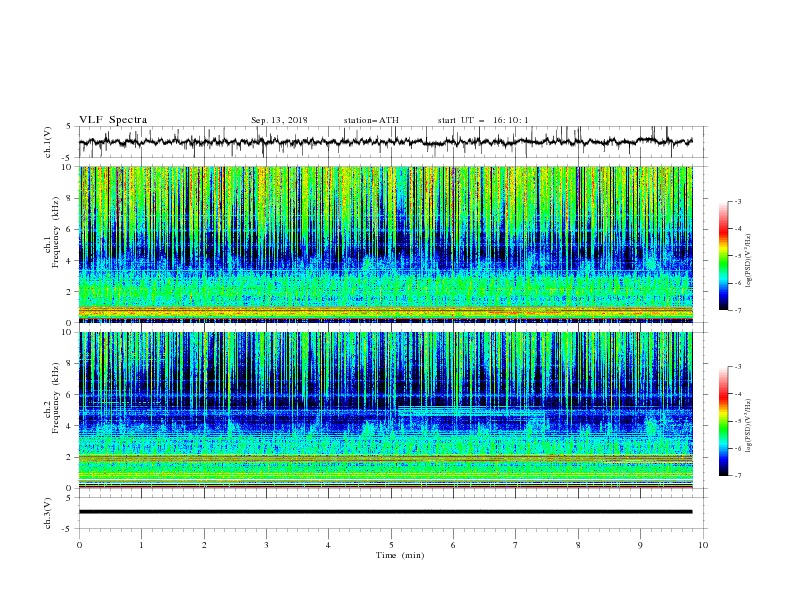
Task: Click the time axis tick label "1"
Action: [x=141, y=545]
